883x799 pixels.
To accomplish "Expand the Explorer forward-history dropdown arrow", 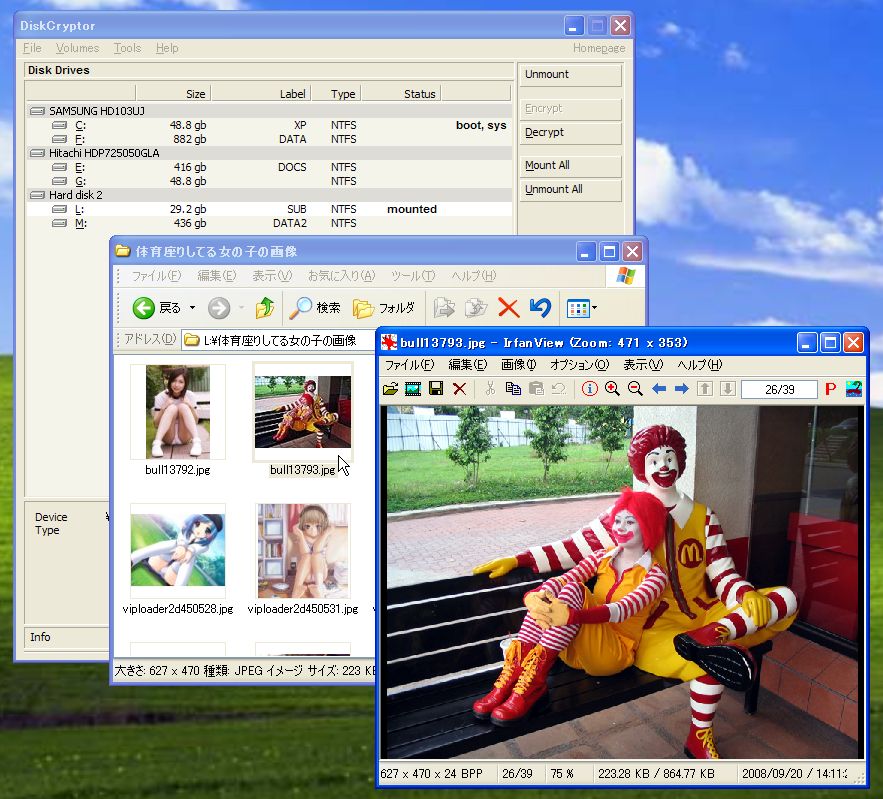I will 242,308.
